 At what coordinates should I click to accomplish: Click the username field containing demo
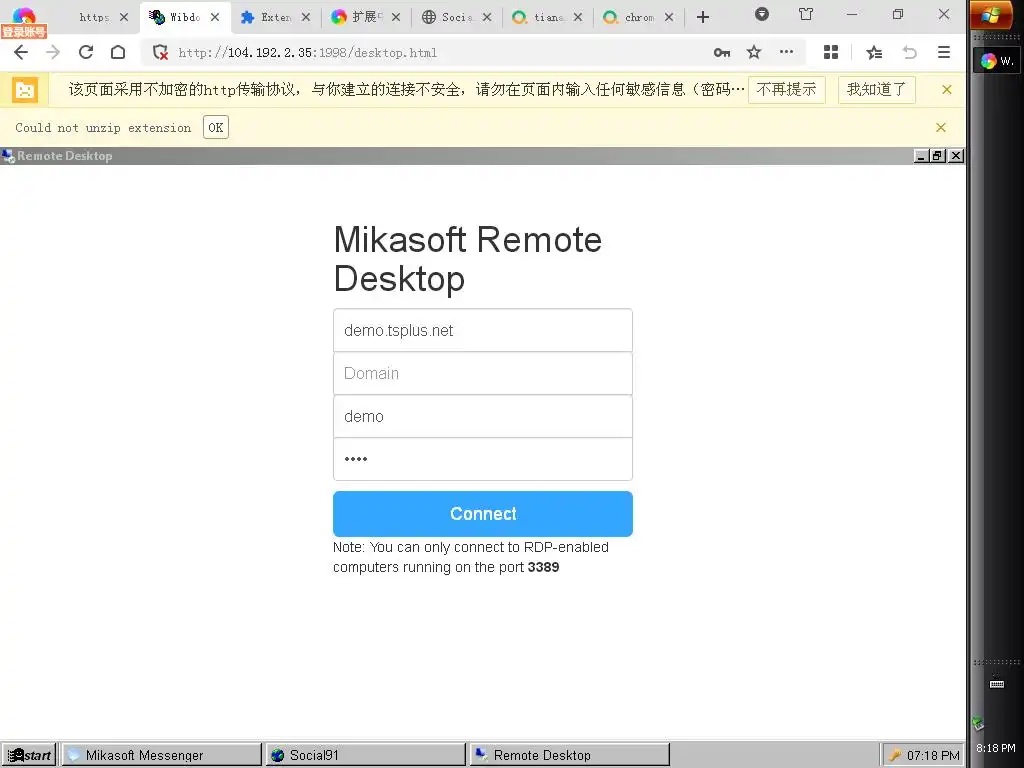[483, 417]
